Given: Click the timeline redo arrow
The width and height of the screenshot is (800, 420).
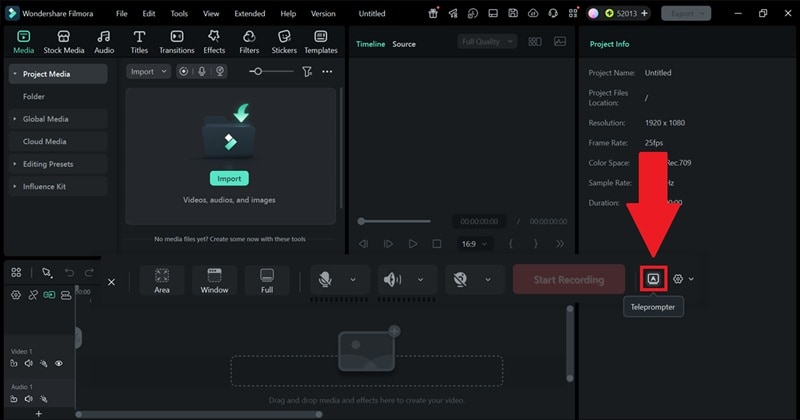Looking at the screenshot, I should click(89, 273).
